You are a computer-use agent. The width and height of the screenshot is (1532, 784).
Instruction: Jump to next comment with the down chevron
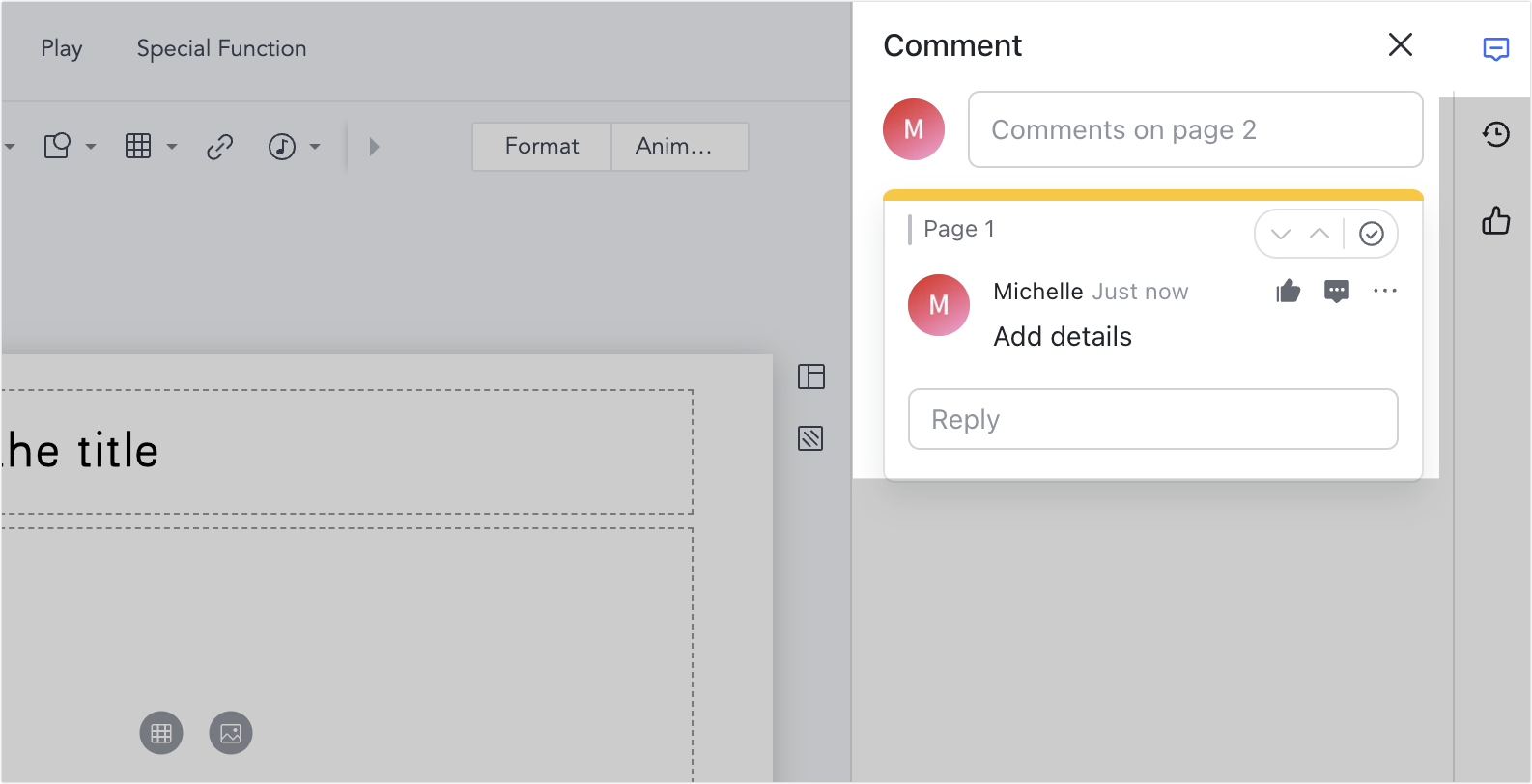click(1281, 234)
